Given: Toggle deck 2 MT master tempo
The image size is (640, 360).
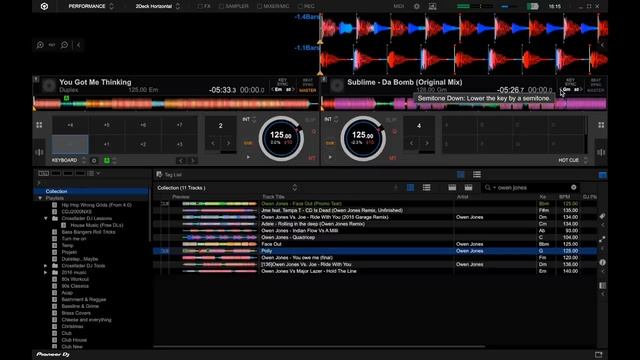Looking at the screenshot, I should pos(393,158).
